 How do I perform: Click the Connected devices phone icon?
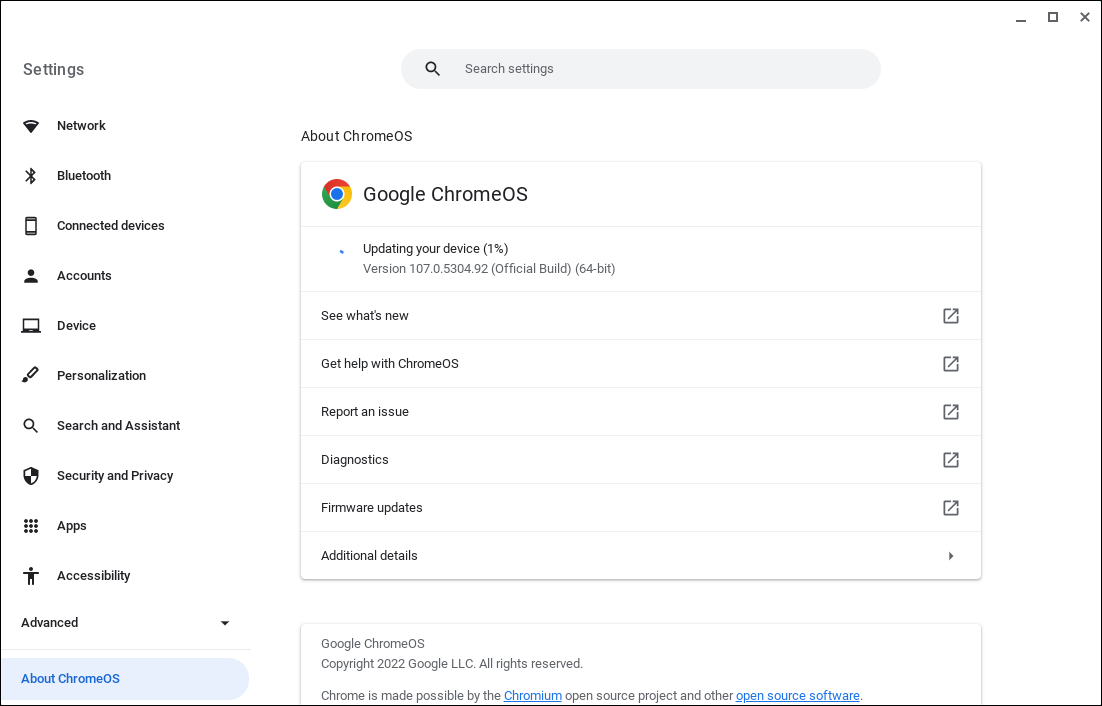(31, 225)
